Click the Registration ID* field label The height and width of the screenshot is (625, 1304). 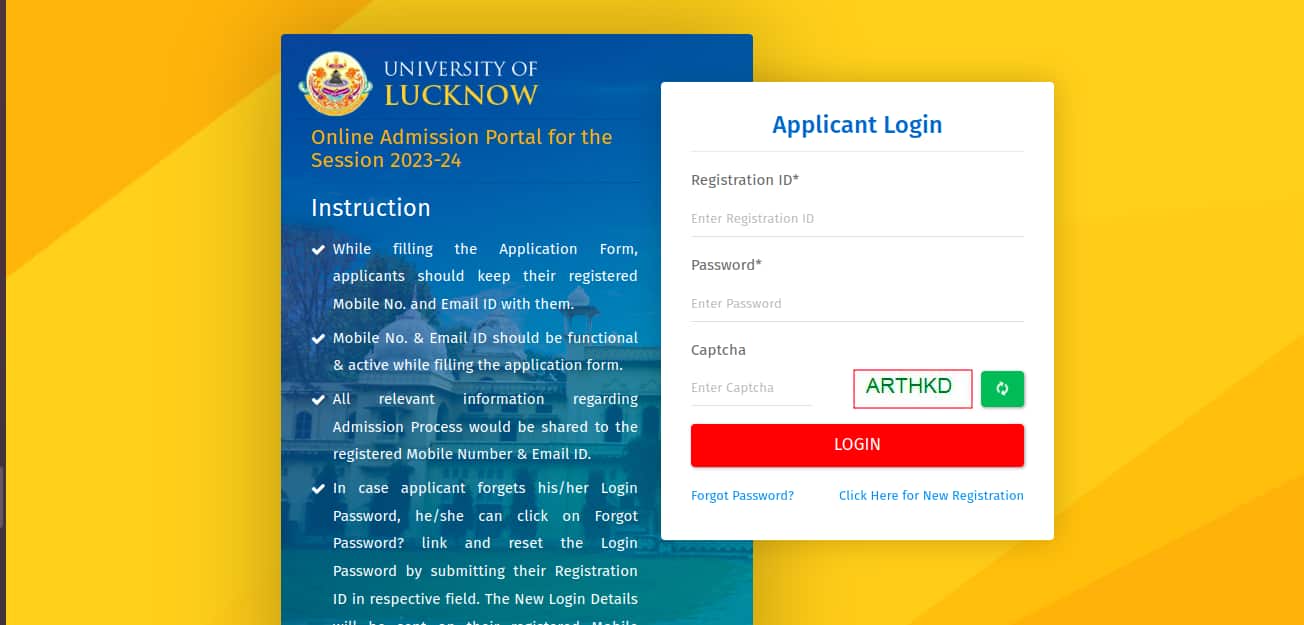745,181
